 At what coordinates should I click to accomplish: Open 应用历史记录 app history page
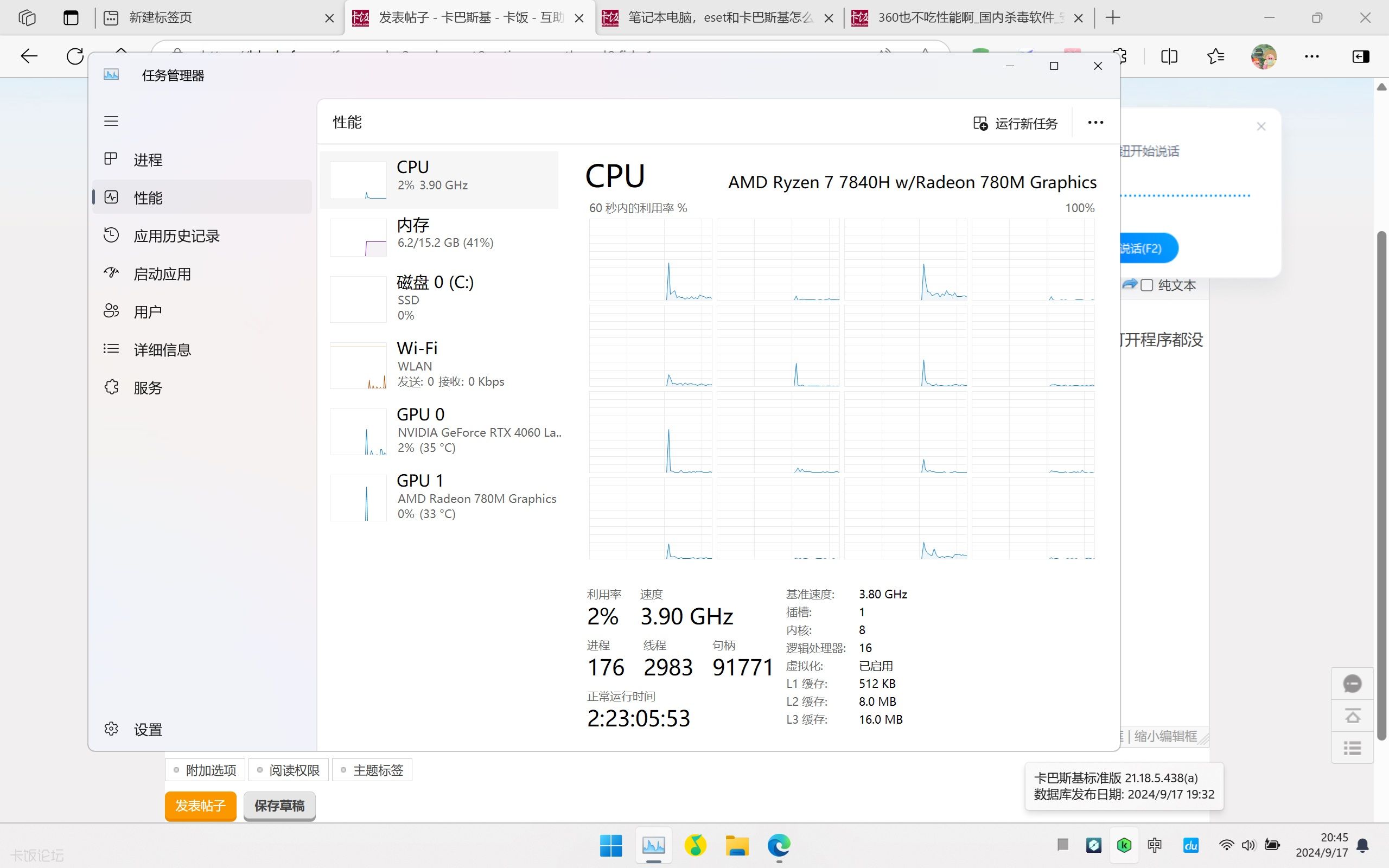(x=201, y=235)
